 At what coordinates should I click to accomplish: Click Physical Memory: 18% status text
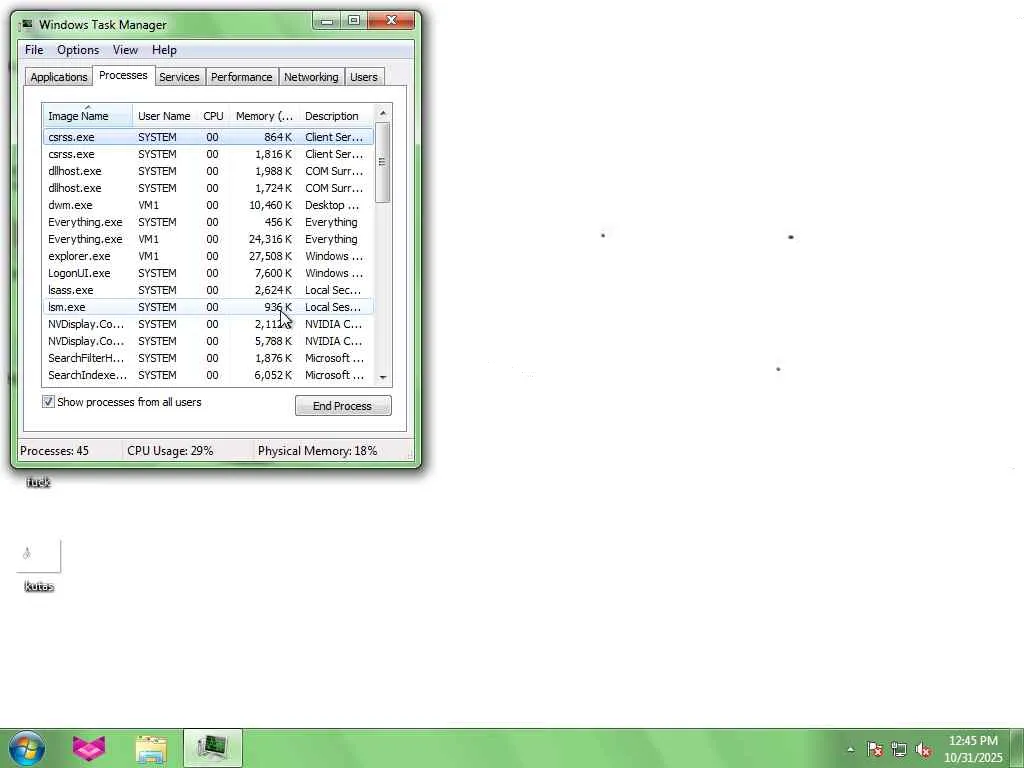(x=317, y=451)
